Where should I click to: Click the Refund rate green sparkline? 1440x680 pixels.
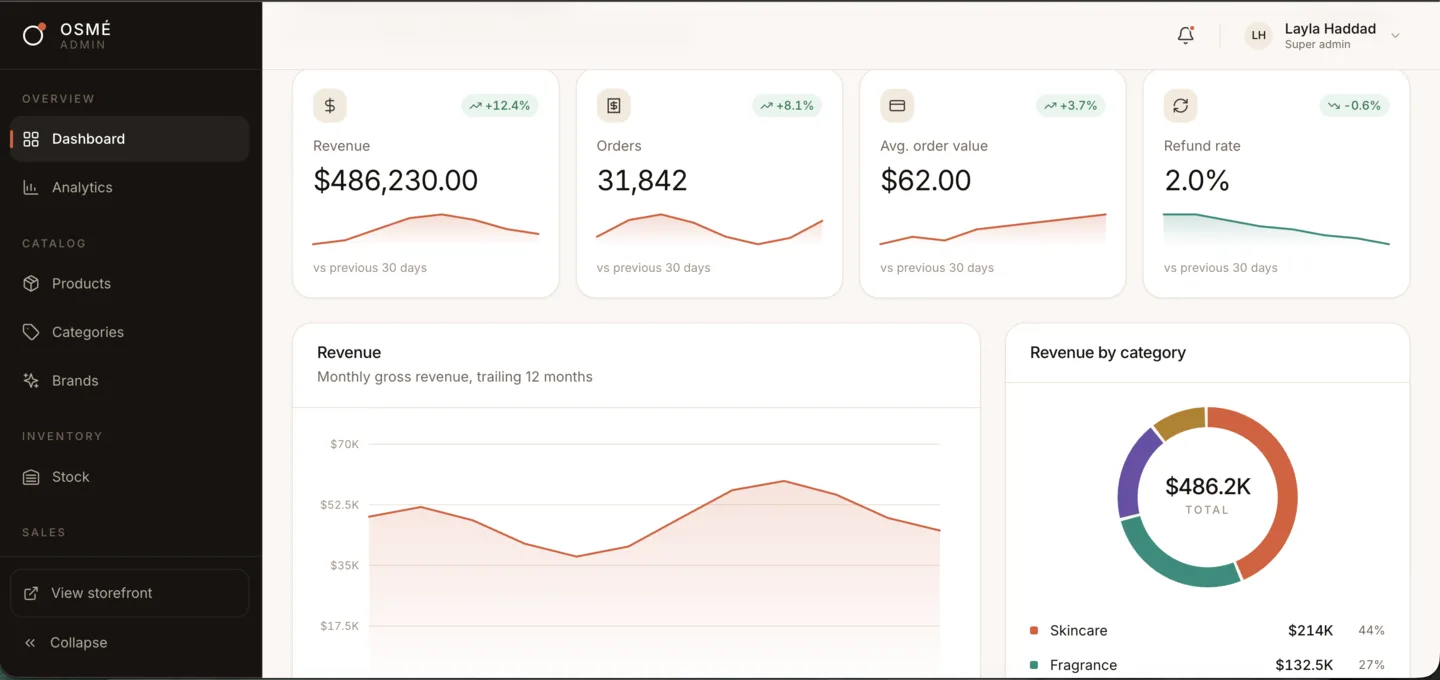(1277, 229)
